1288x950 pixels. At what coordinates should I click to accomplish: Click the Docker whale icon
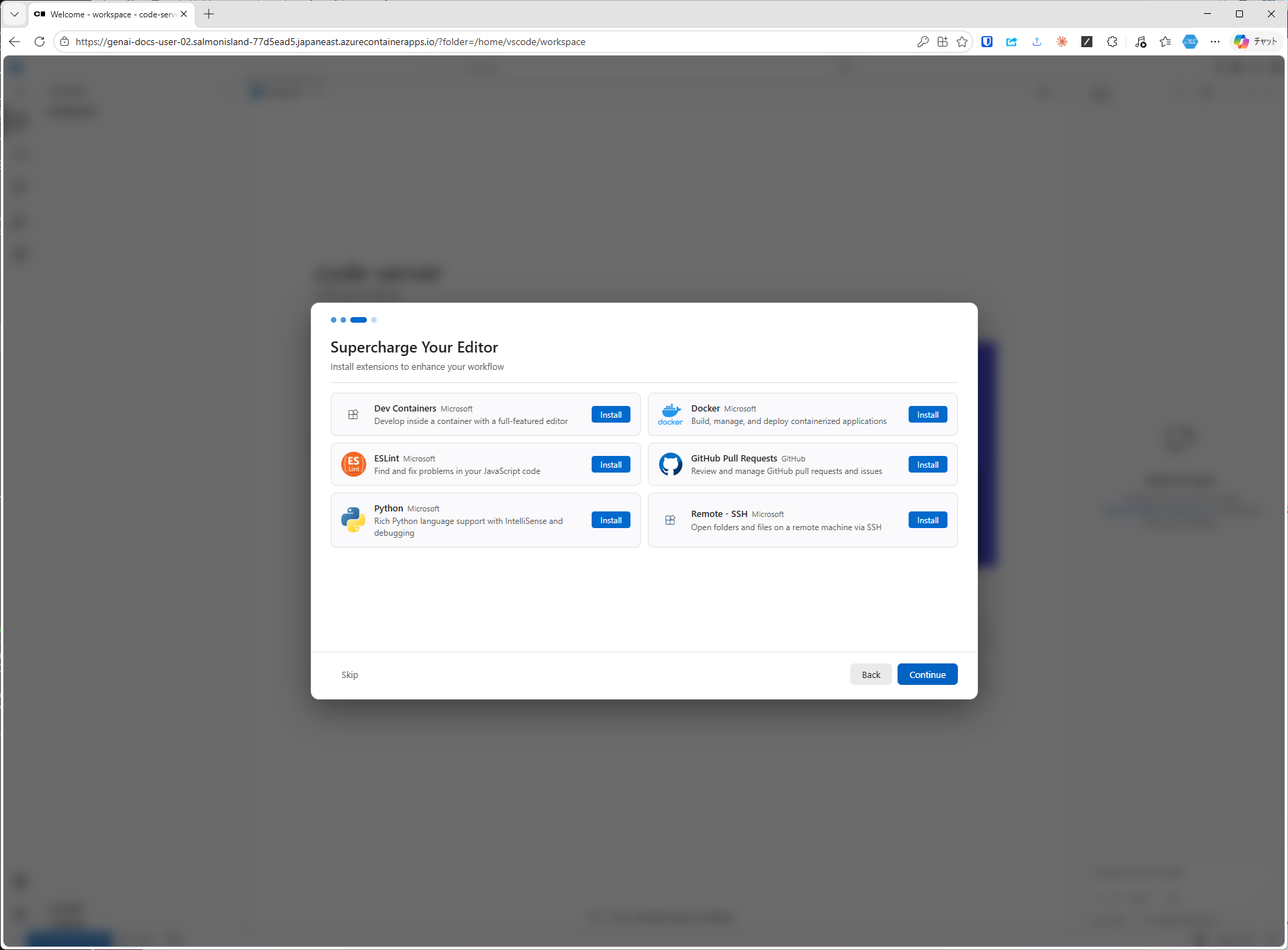pos(670,414)
